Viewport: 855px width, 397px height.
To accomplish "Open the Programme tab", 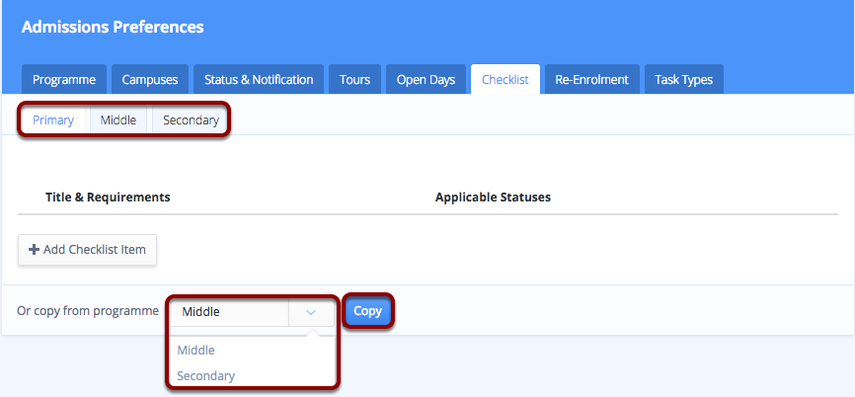I will 64,80.
